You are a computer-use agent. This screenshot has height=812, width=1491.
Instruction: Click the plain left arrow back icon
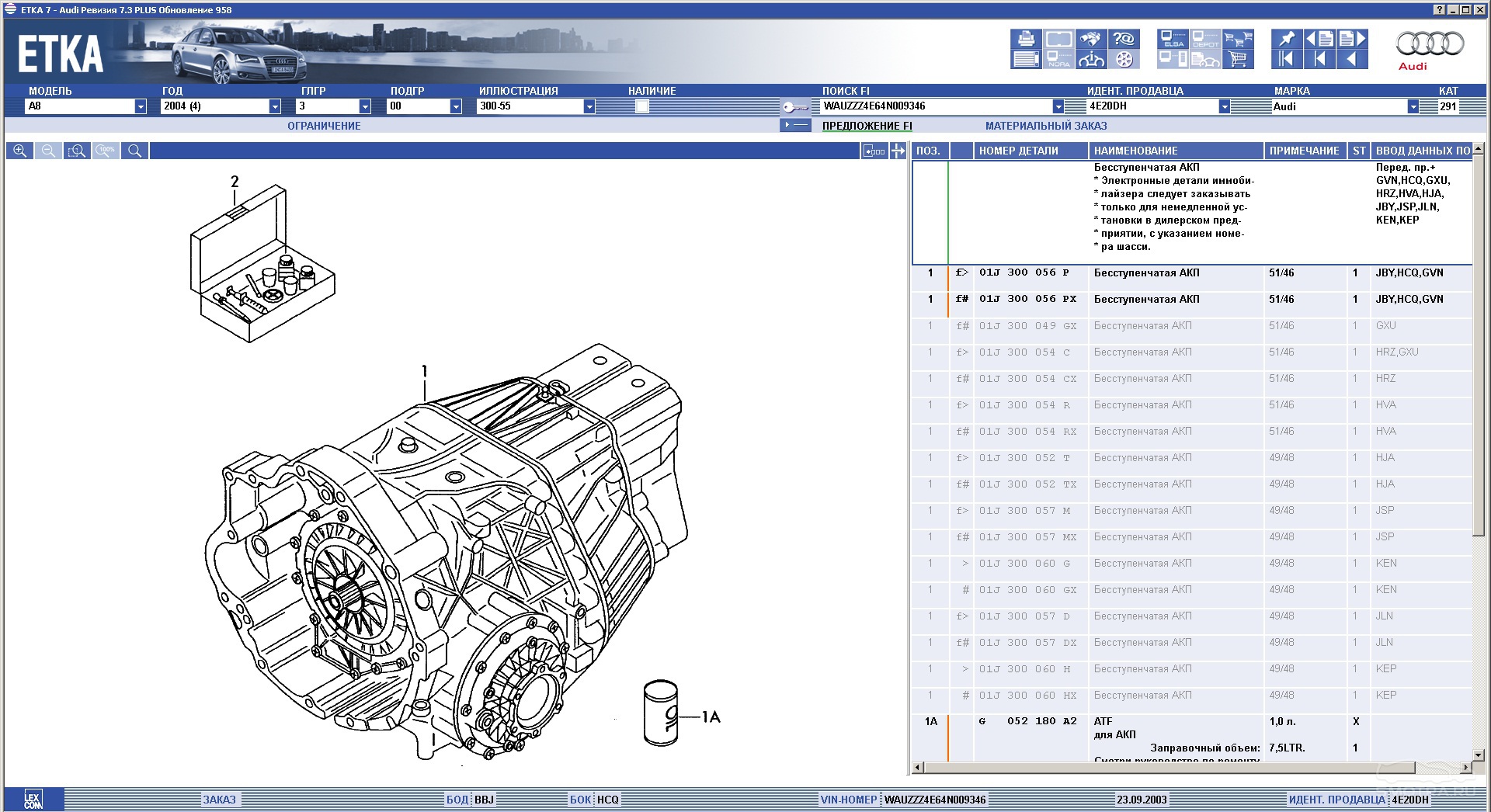coord(1352,59)
